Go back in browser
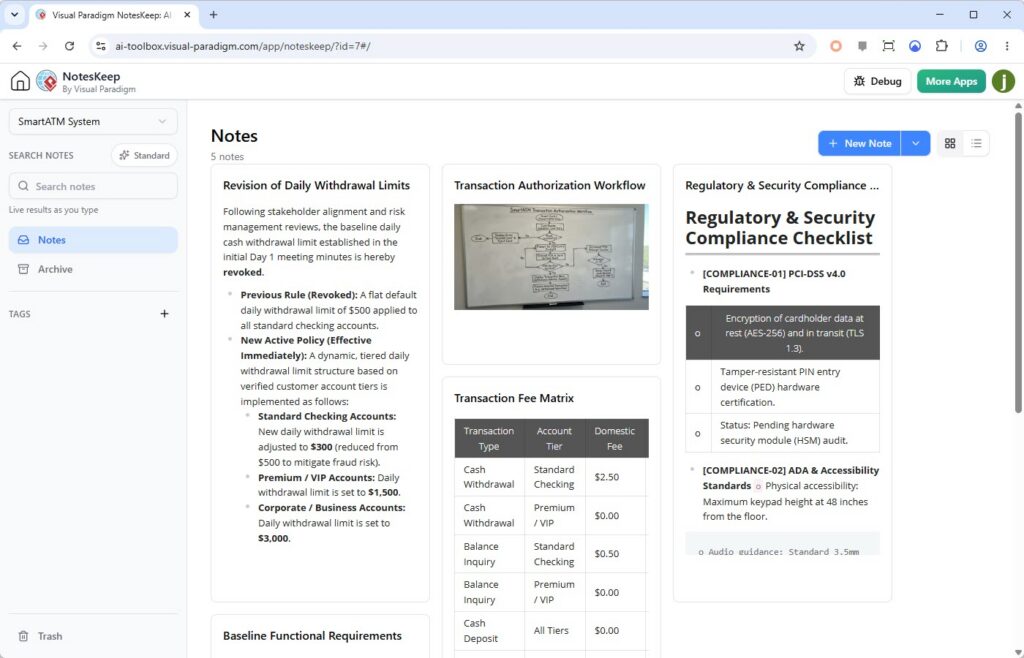 point(17,46)
